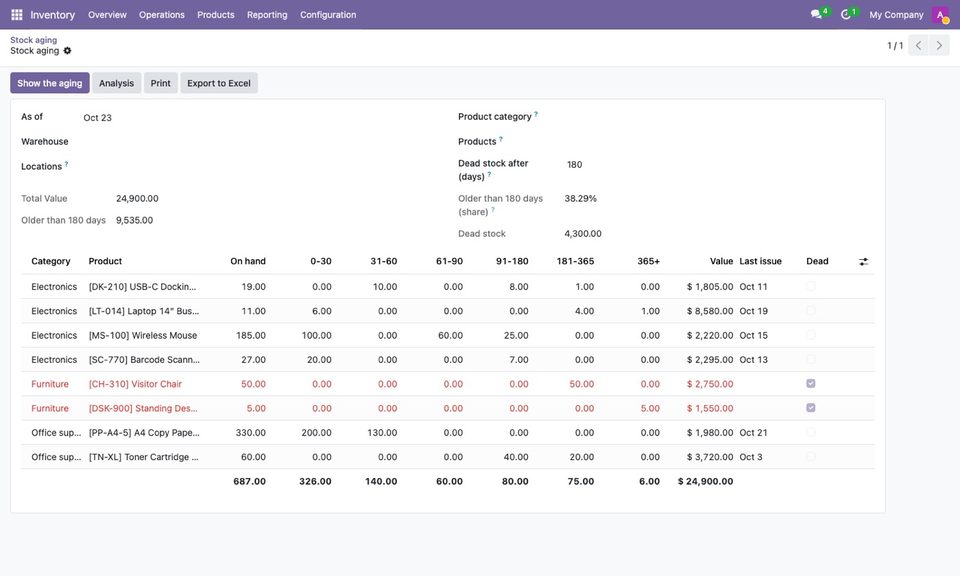
Task: Click the Analysis button
Action: [x=116, y=83]
